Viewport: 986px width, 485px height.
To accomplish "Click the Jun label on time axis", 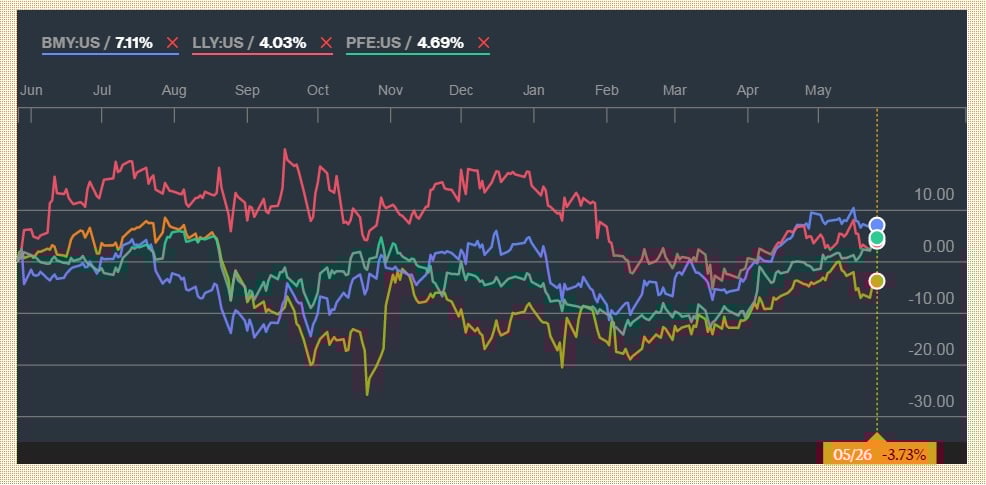I will click(x=31, y=90).
